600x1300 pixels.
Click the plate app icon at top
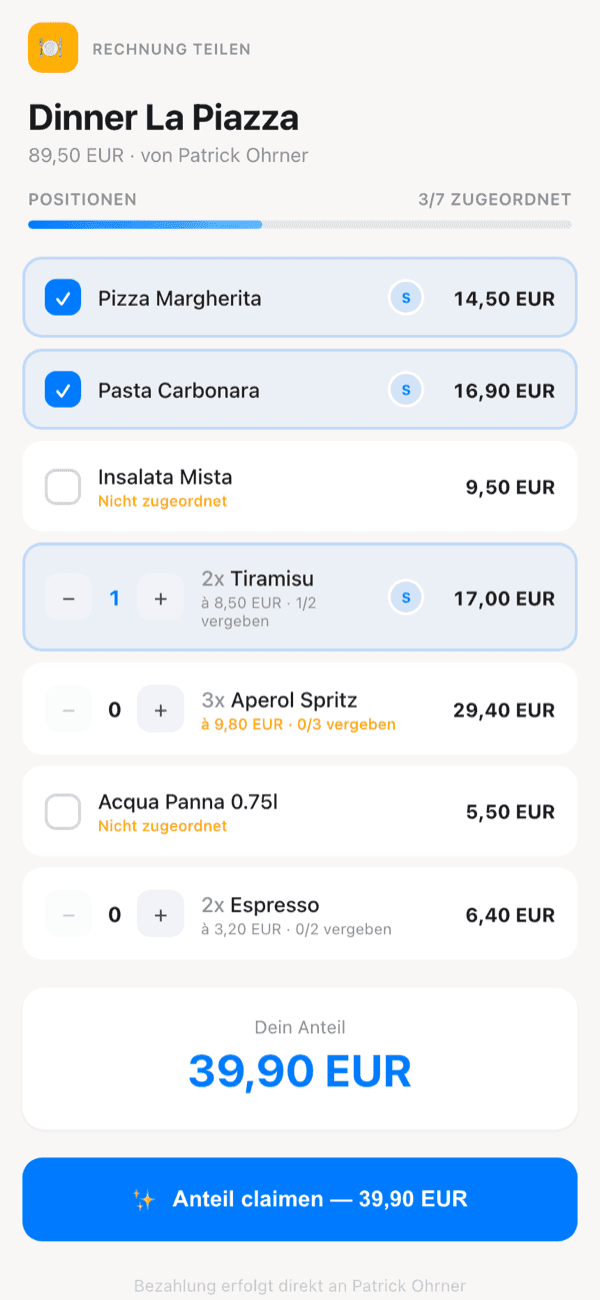click(53, 48)
